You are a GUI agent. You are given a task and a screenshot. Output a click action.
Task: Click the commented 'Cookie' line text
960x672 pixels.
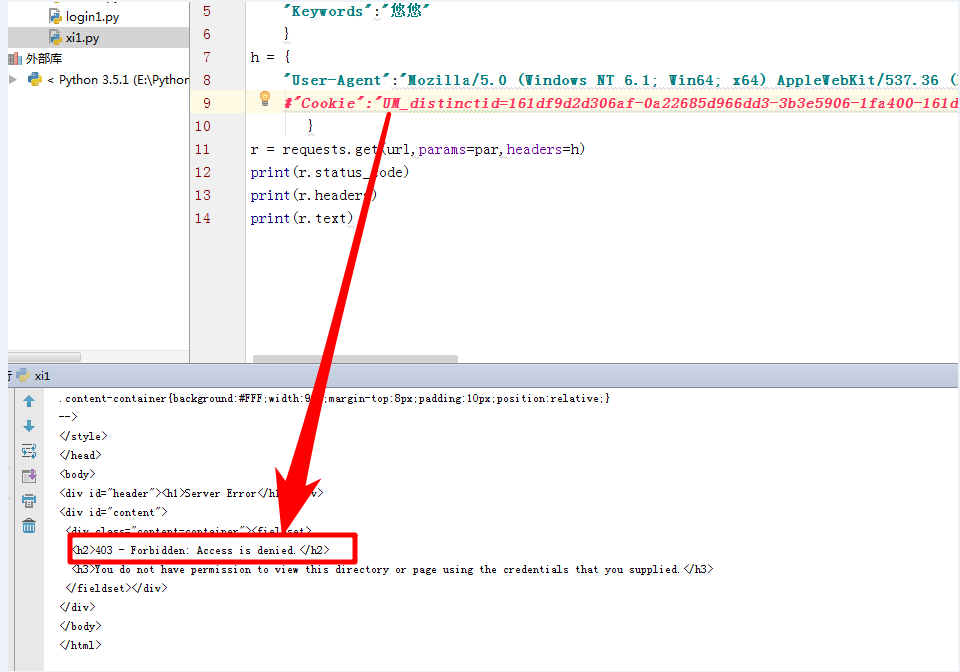click(620, 103)
